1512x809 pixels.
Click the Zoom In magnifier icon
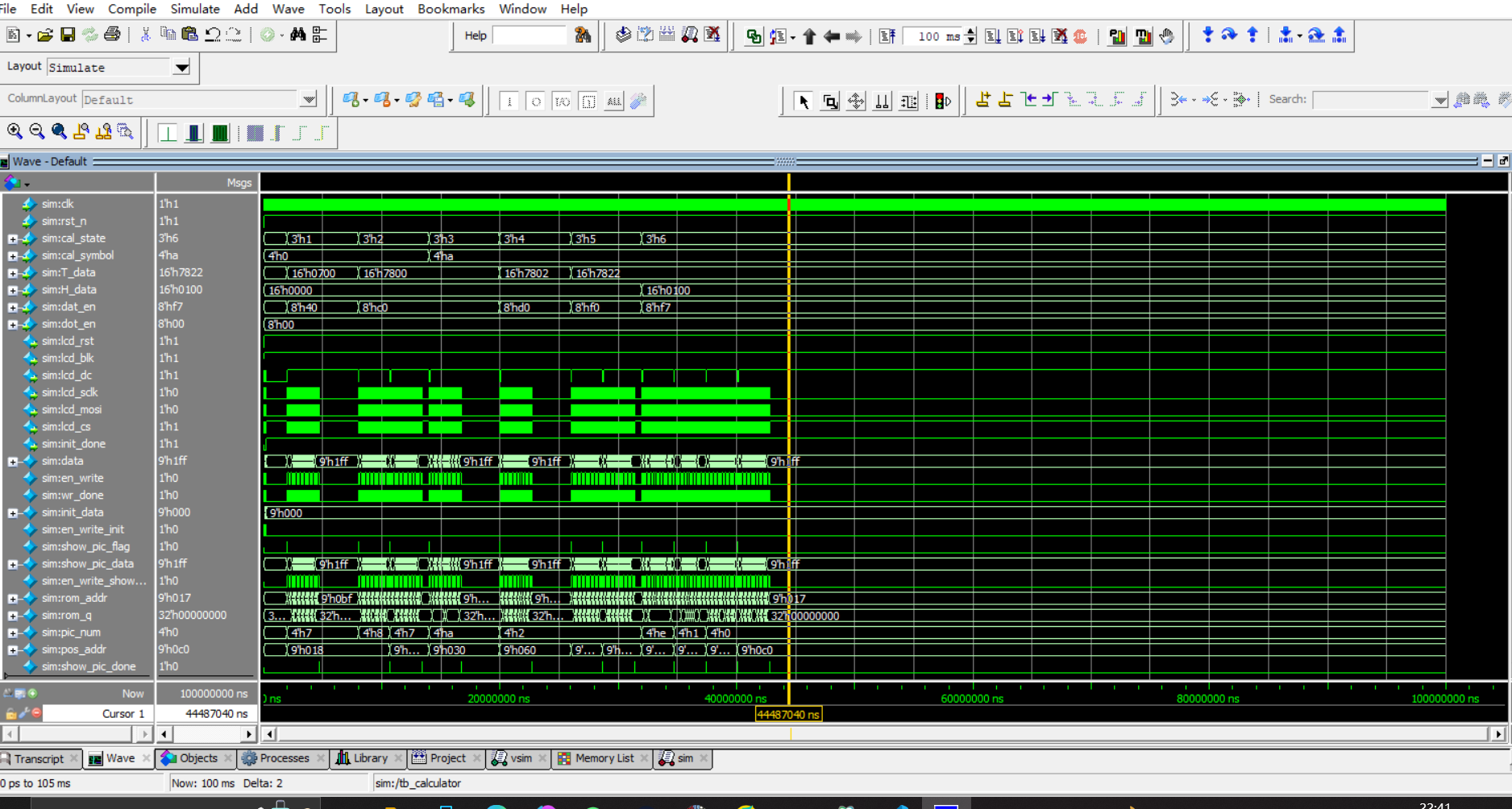(x=15, y=131)
